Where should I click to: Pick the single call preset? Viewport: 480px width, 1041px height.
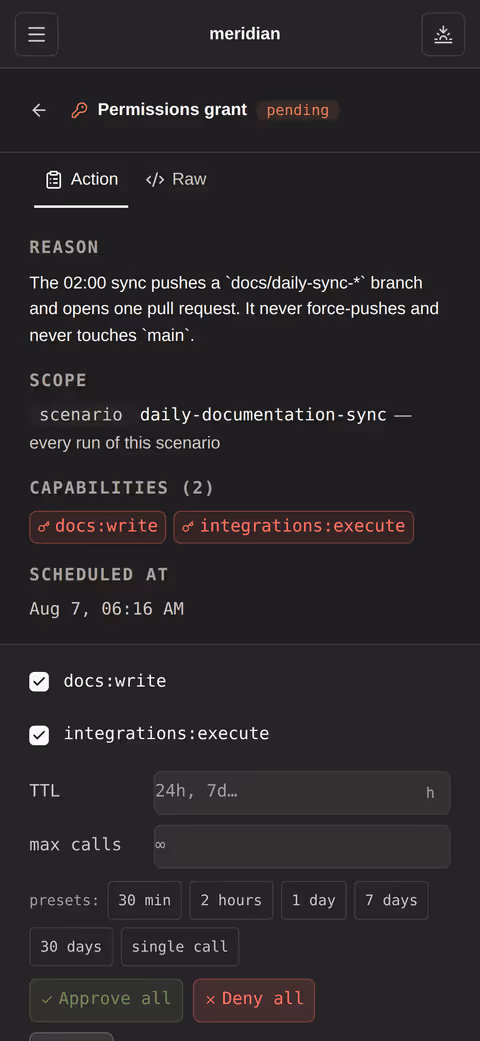click(x=180, y=947)
